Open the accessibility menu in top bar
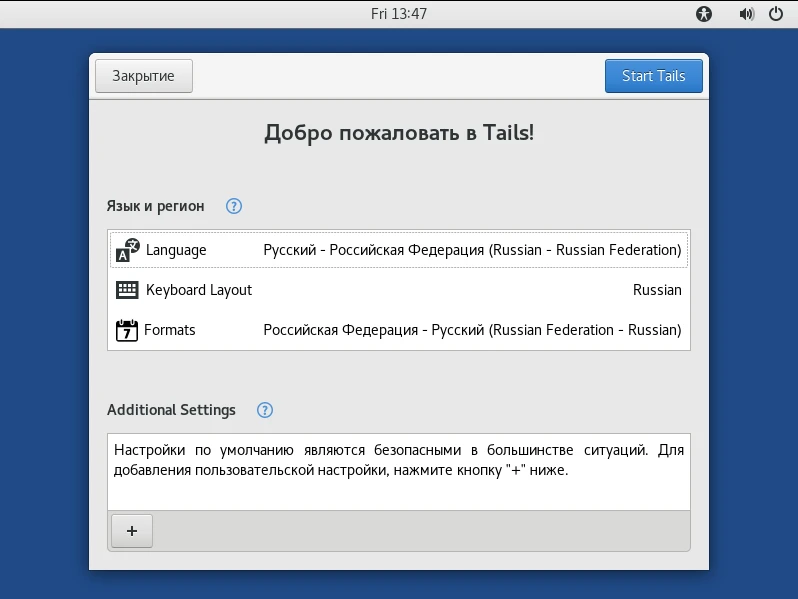This screenshot has width=798, height=599. pyautogui.click(x=704, y=14)
